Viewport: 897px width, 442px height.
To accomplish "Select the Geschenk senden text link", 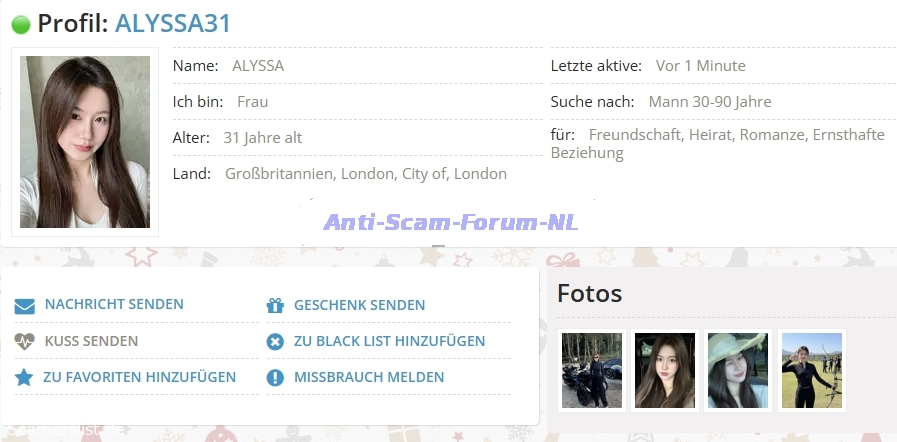I will point(359,305).
